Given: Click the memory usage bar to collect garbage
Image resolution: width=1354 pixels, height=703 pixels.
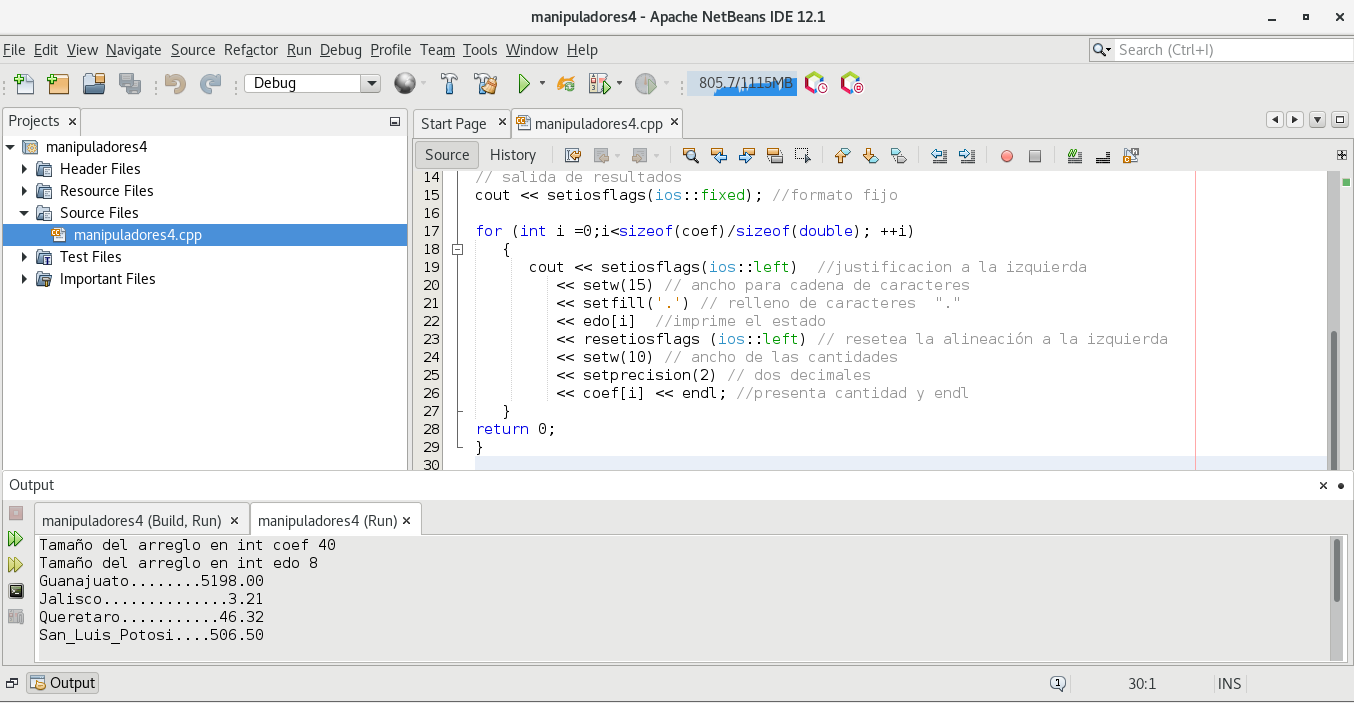Looking at the screenshot, I should [741, 84].
